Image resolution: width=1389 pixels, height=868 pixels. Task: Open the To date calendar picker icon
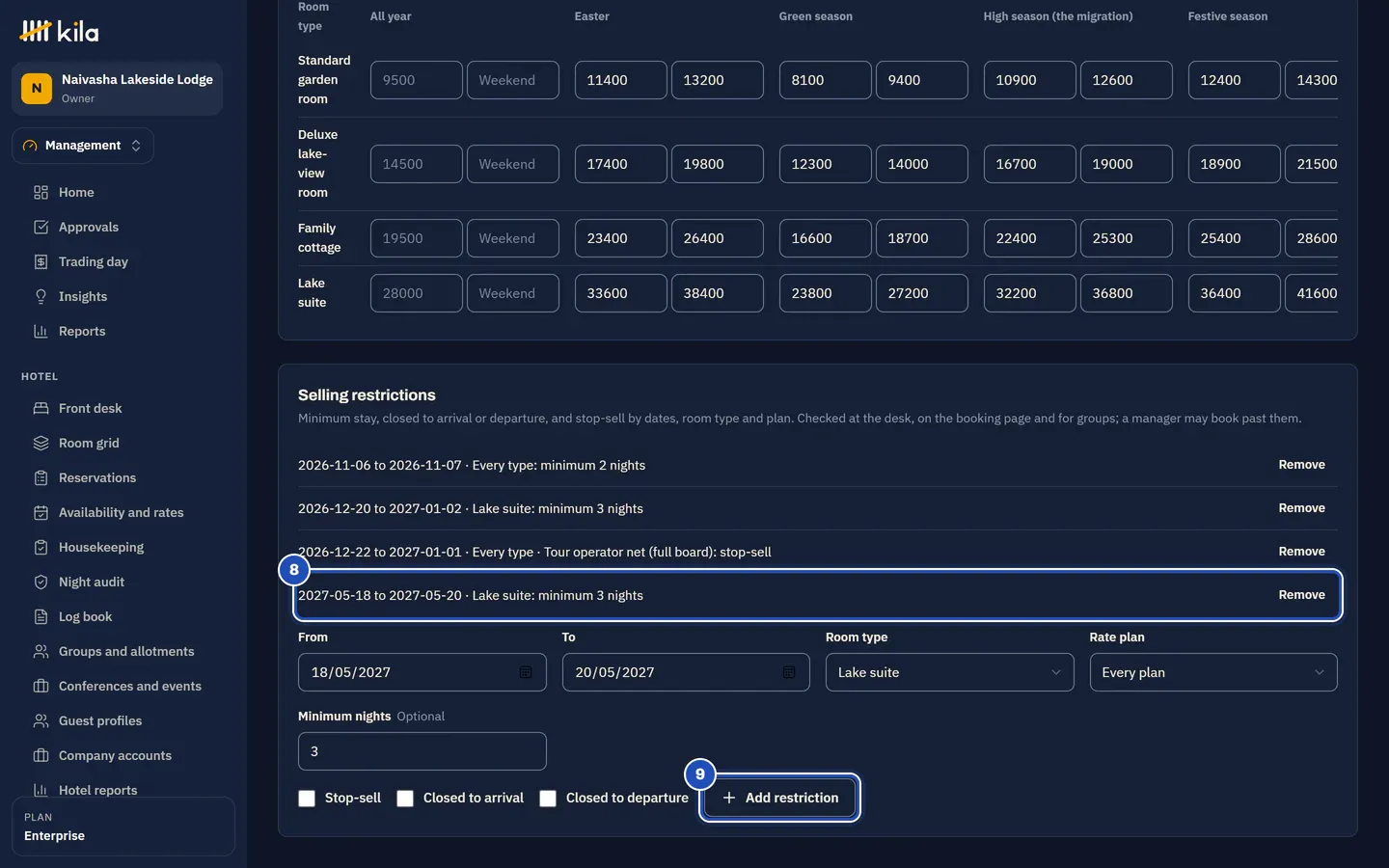coord(789,672)
